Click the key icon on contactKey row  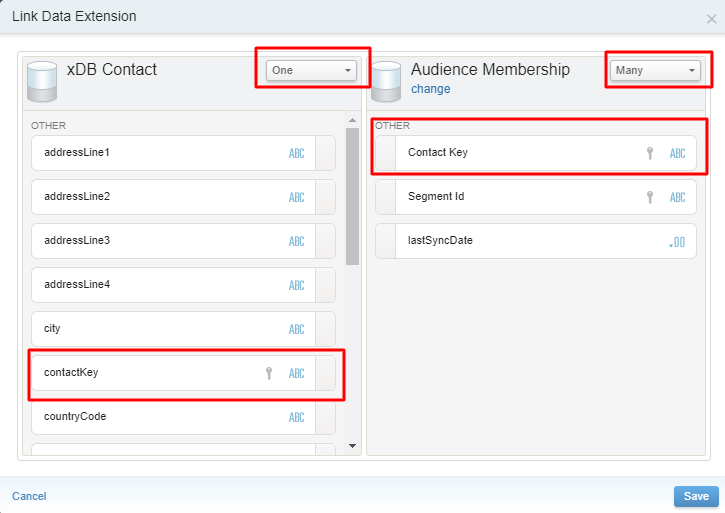[x=269, y=373]
